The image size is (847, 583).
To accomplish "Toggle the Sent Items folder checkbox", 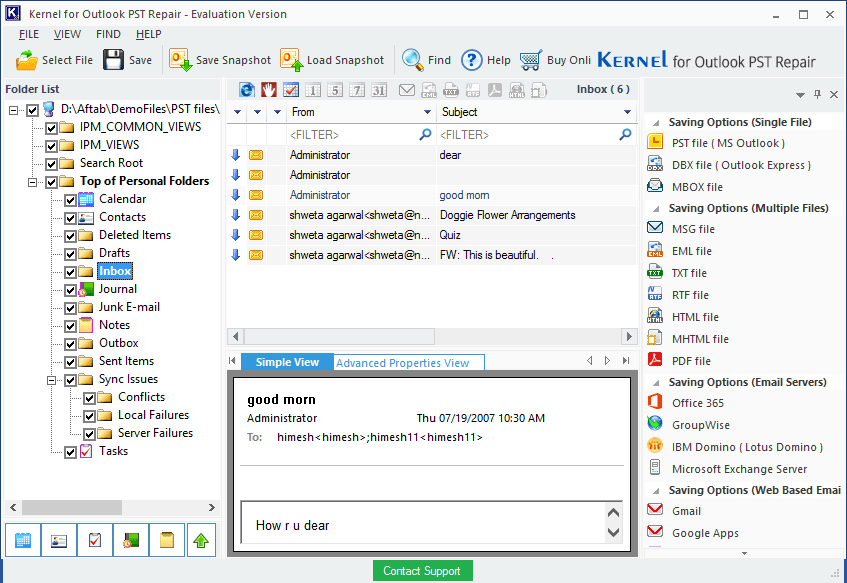I will (x=70, y=362).
